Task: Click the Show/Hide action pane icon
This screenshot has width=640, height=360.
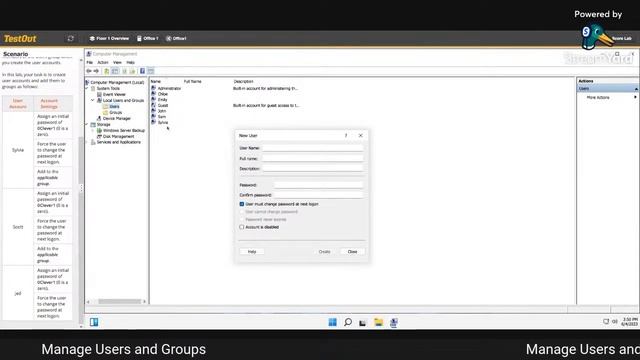Action: pos(151,71)
